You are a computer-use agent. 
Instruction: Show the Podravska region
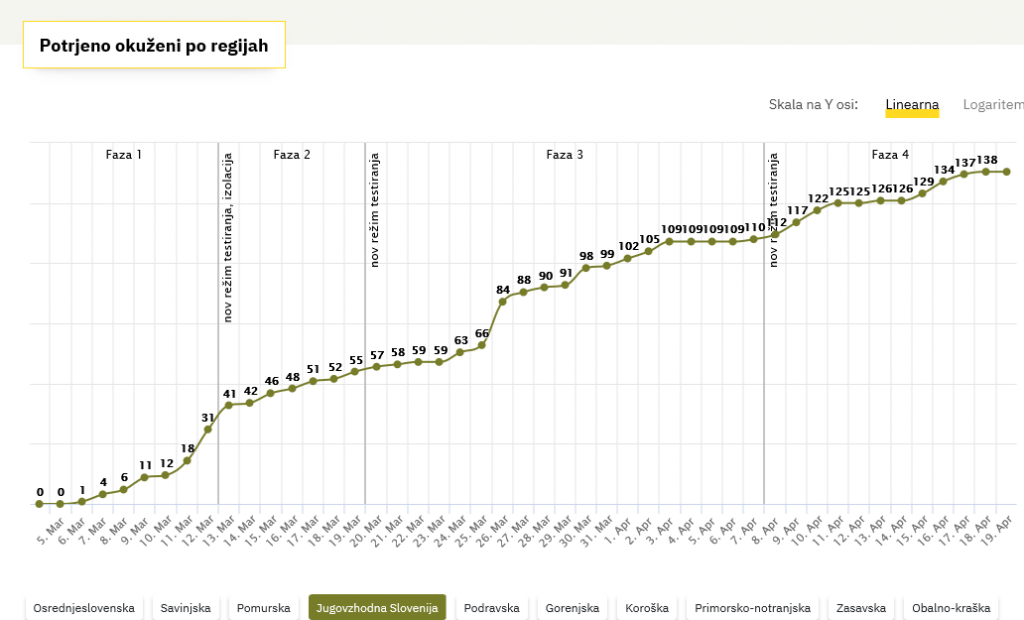pyautogui.click(x=491, y=608)
